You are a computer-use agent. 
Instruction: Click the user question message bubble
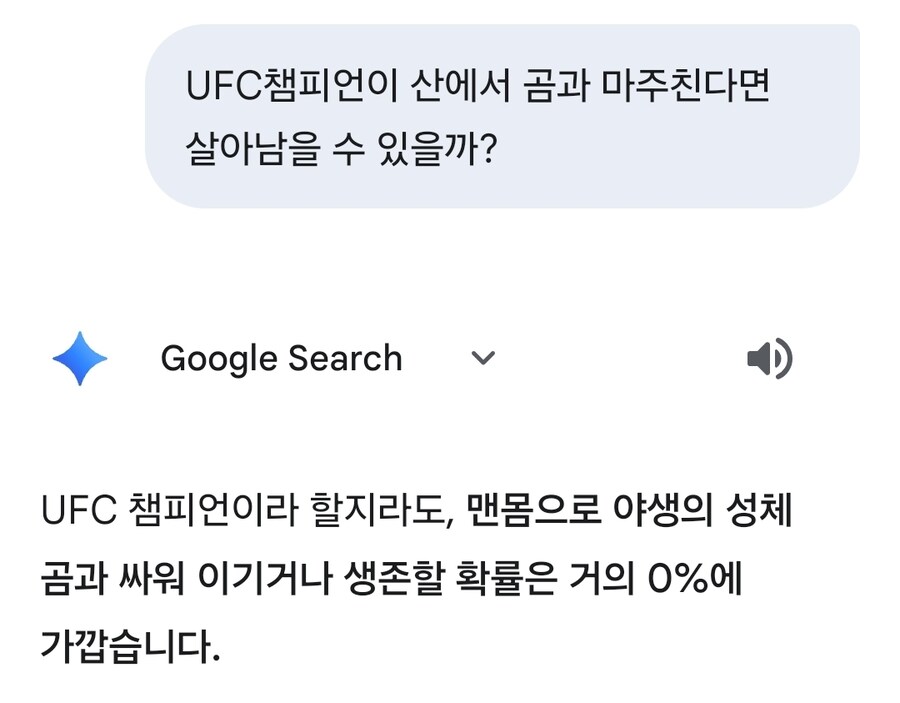[502, 116]
